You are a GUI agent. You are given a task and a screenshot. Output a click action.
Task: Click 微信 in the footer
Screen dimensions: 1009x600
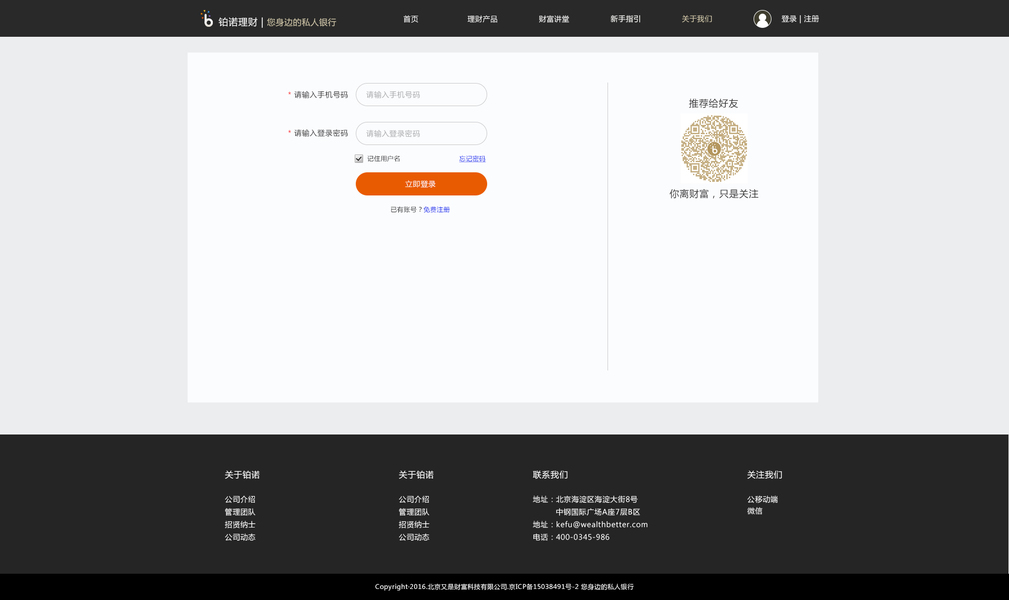click(754, 511)
